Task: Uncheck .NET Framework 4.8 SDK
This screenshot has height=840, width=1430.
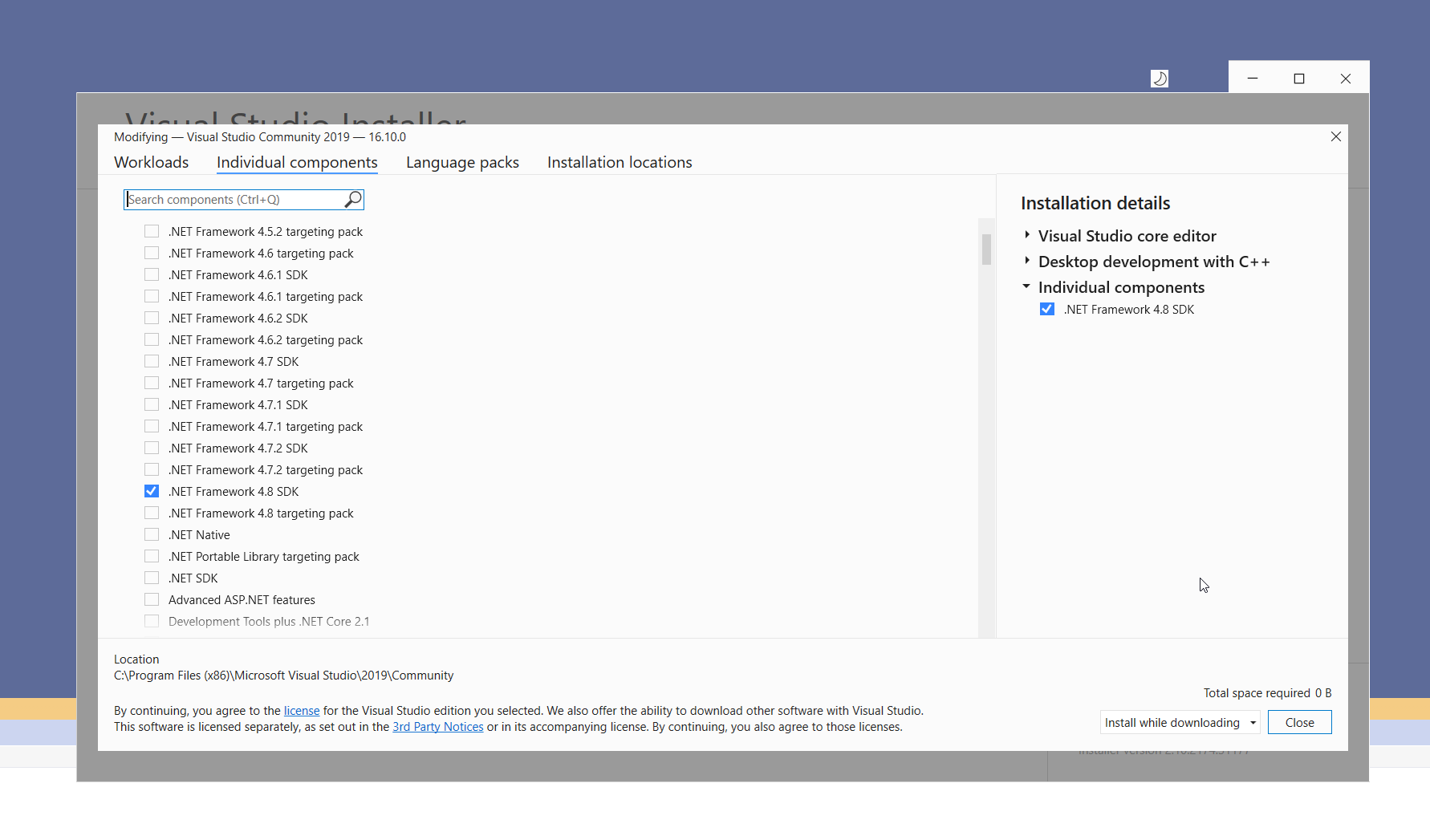Action: [x=152, y=490]
